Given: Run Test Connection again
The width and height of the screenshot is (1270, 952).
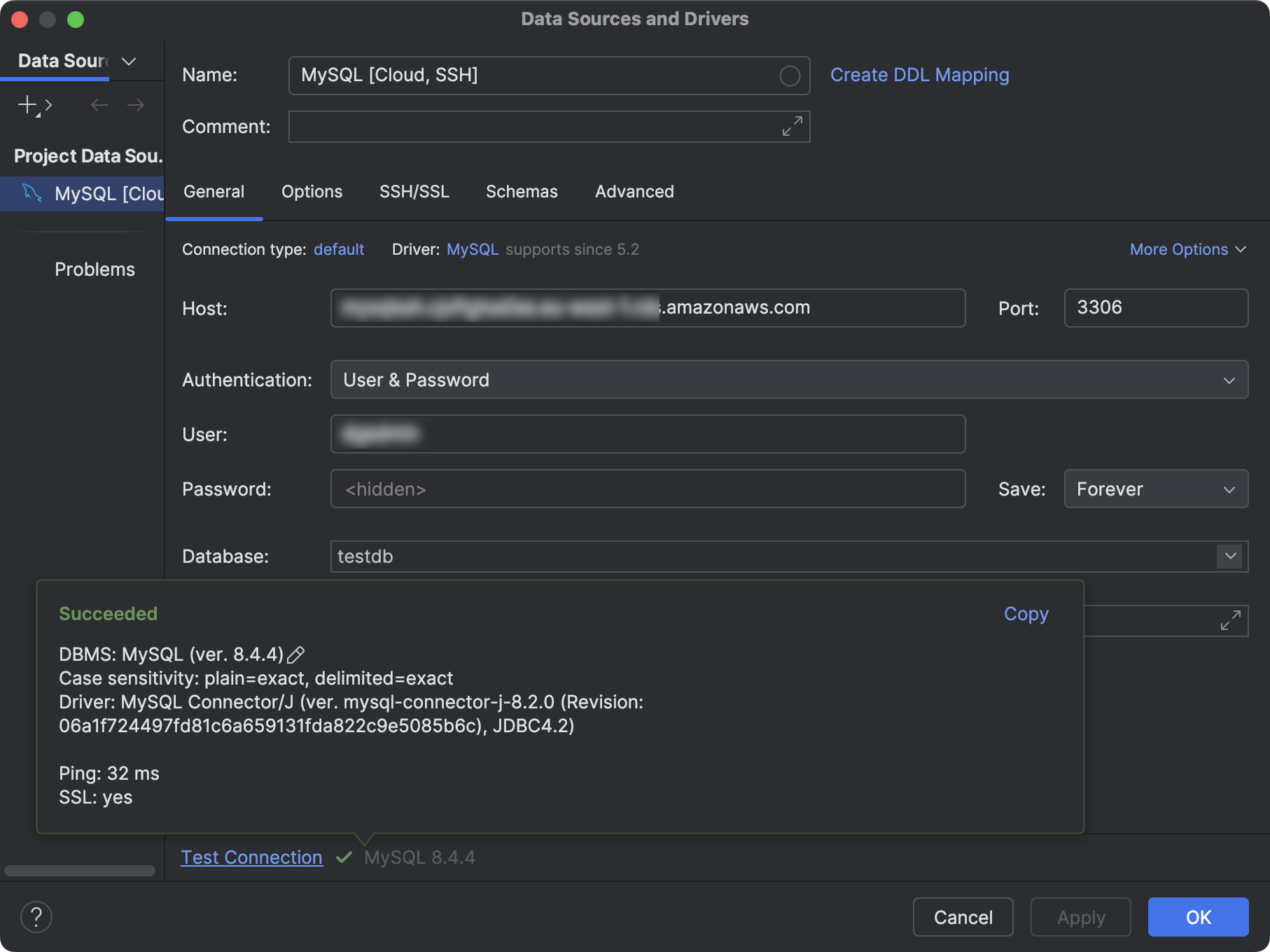Looking at the screenshot, I should coord(251,857).
